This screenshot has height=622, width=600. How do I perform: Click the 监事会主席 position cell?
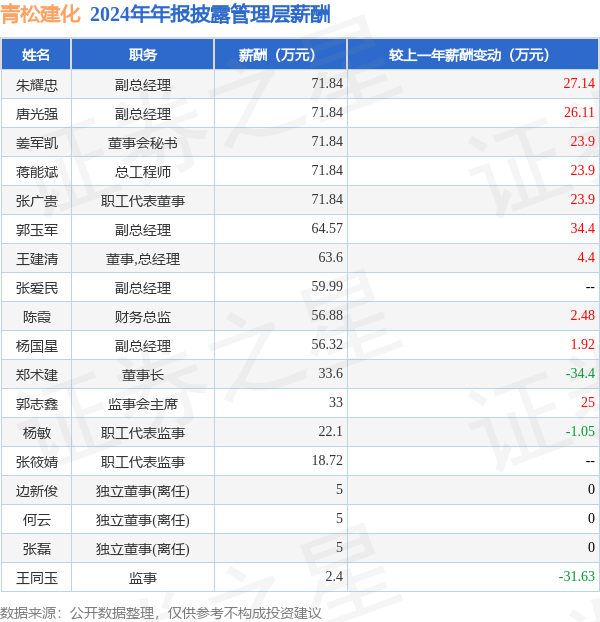click(143, 404)
